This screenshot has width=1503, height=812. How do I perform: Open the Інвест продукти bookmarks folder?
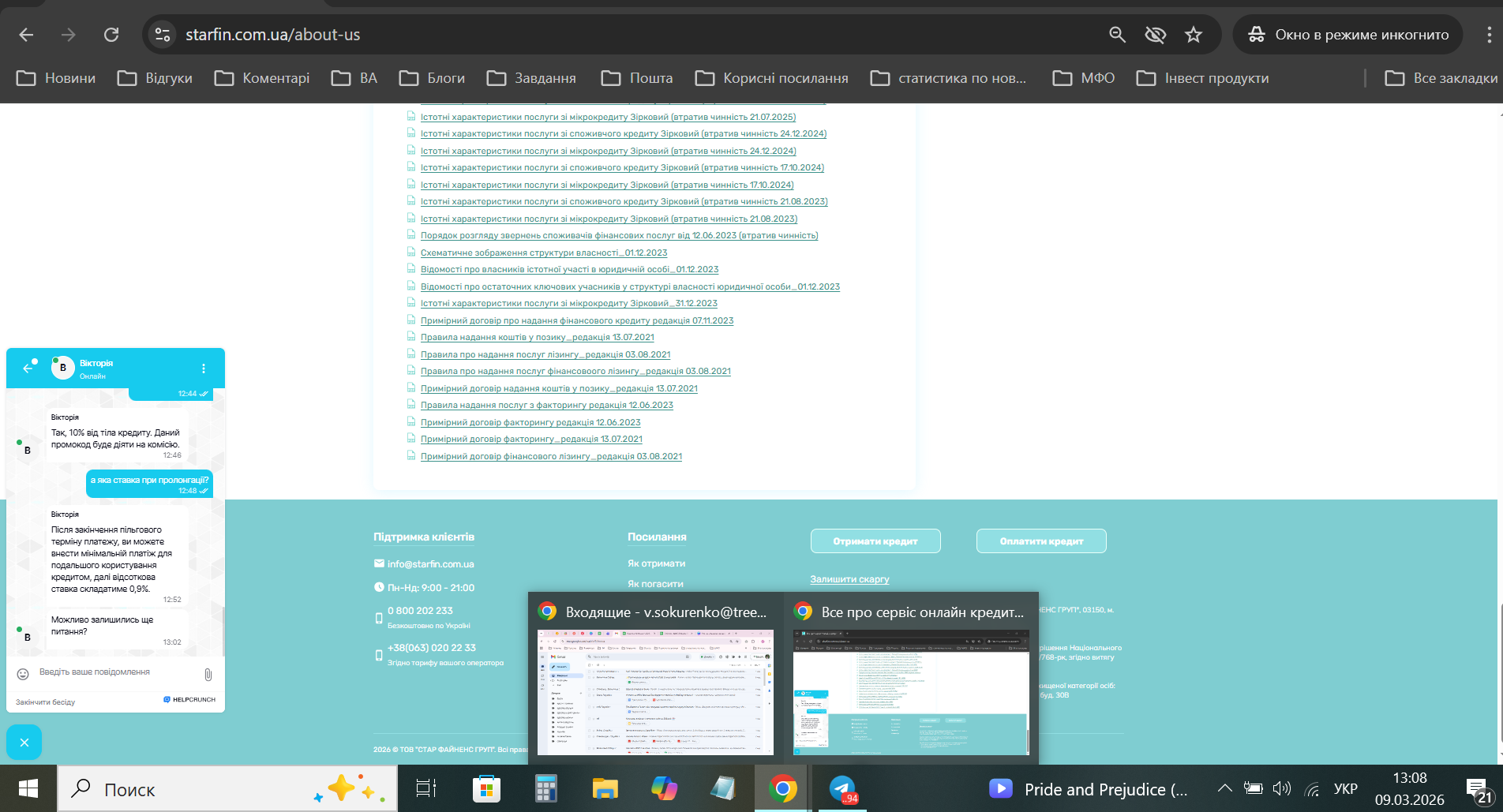point(1203,78)
